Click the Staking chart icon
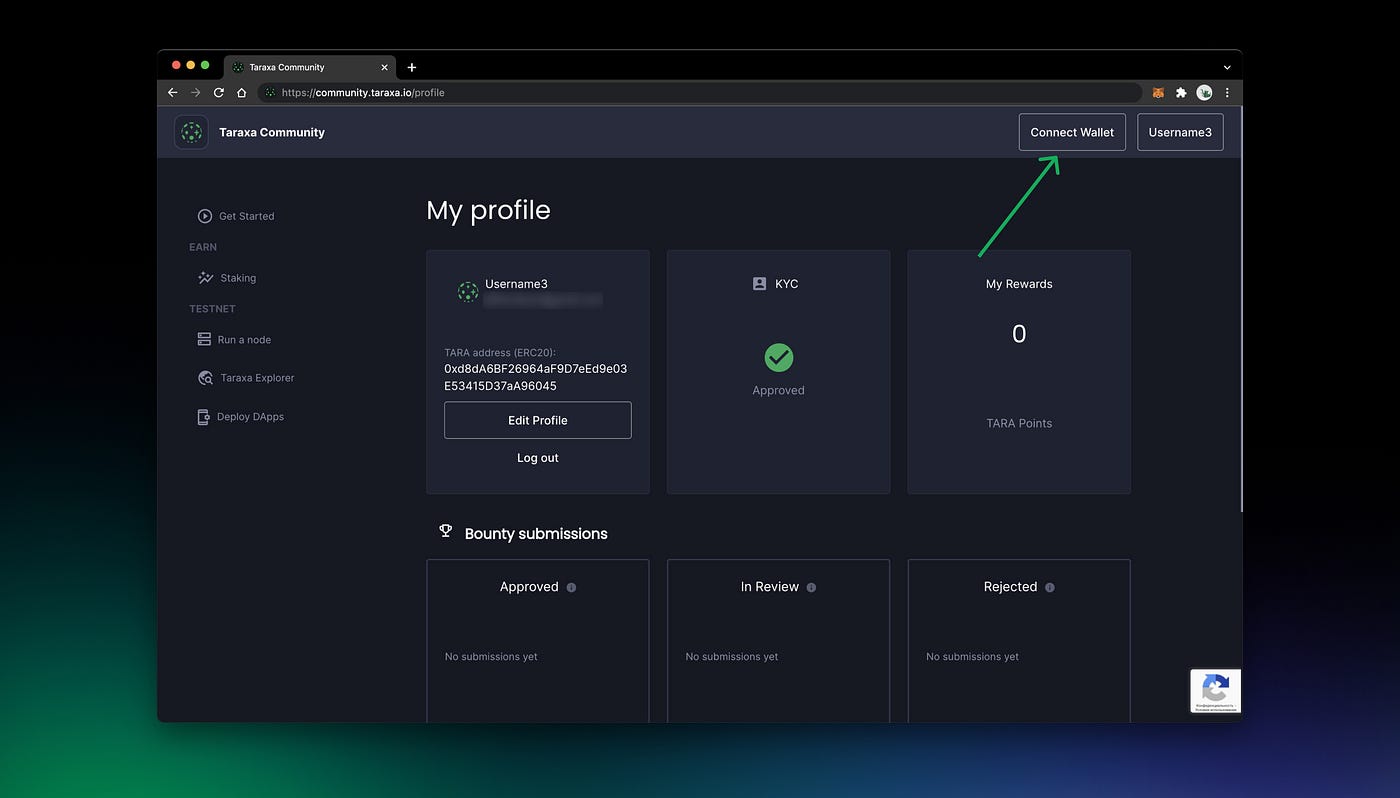Image resolution: width=1400 pixels, height=798 pixels. point(205,278)
